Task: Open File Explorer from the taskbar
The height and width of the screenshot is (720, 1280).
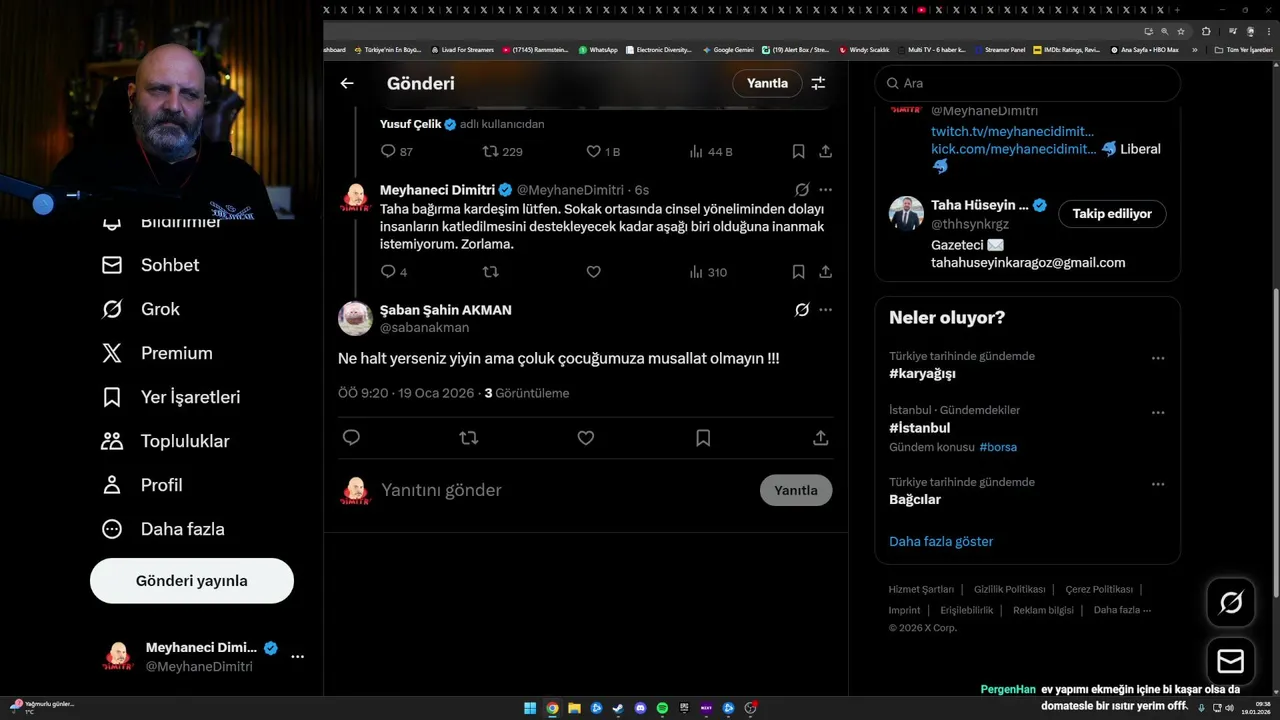Action: coord(574,708)
